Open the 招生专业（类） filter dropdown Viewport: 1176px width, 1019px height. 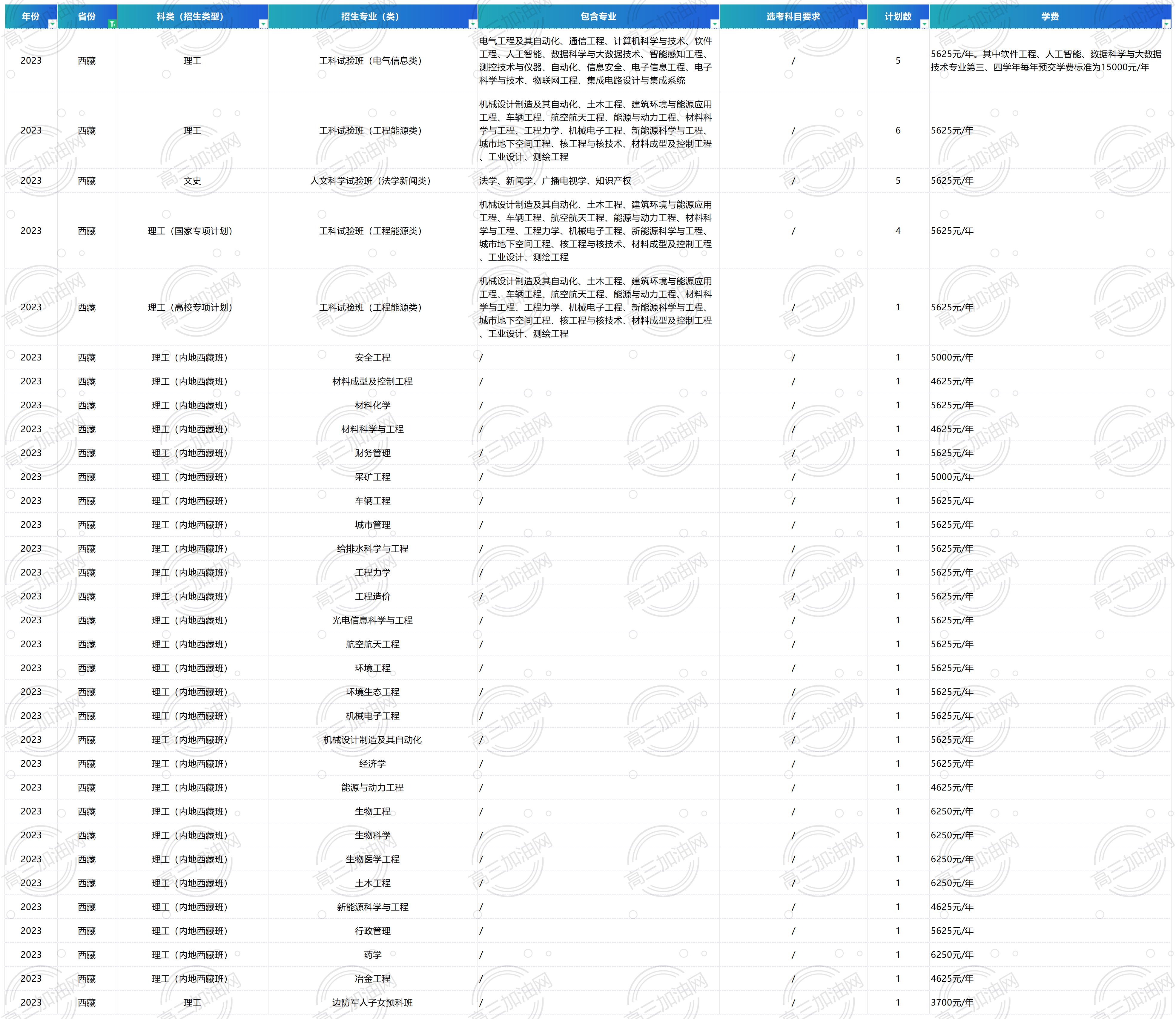(x=472, y=24)
